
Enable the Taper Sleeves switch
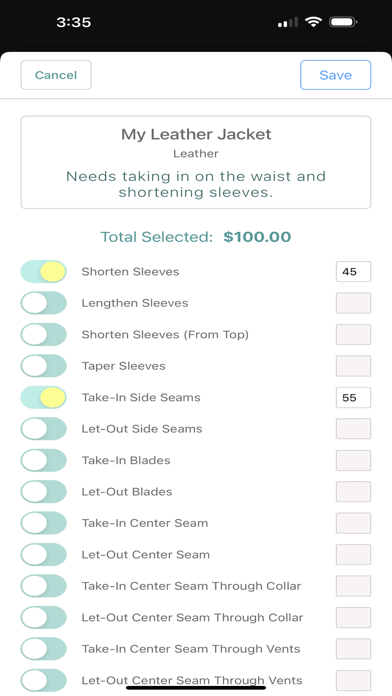coord(44,366)
